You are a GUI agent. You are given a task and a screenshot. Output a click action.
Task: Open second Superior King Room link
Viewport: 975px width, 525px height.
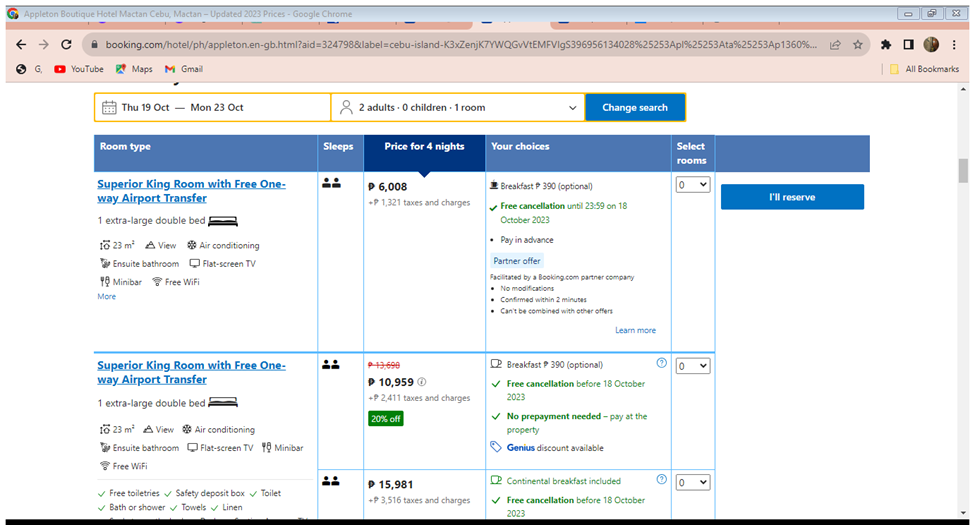pos(192,373)
